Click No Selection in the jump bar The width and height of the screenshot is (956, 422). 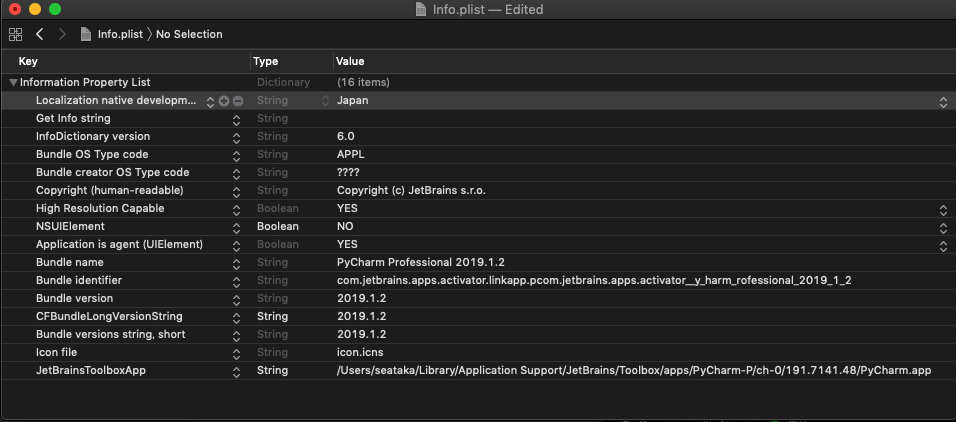click(x=189, y=34)
